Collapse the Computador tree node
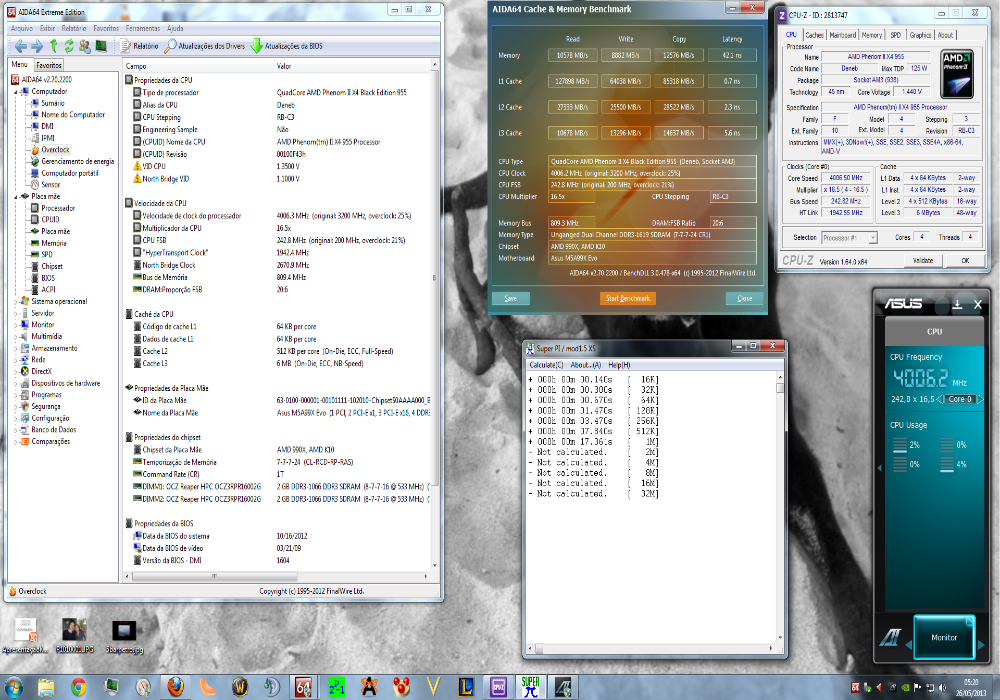1000x700 pixels. (x=16, y=91)
